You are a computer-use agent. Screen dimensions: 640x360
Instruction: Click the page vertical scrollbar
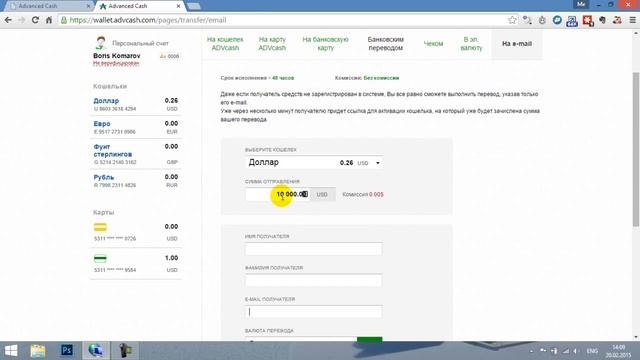coord(636,149)
